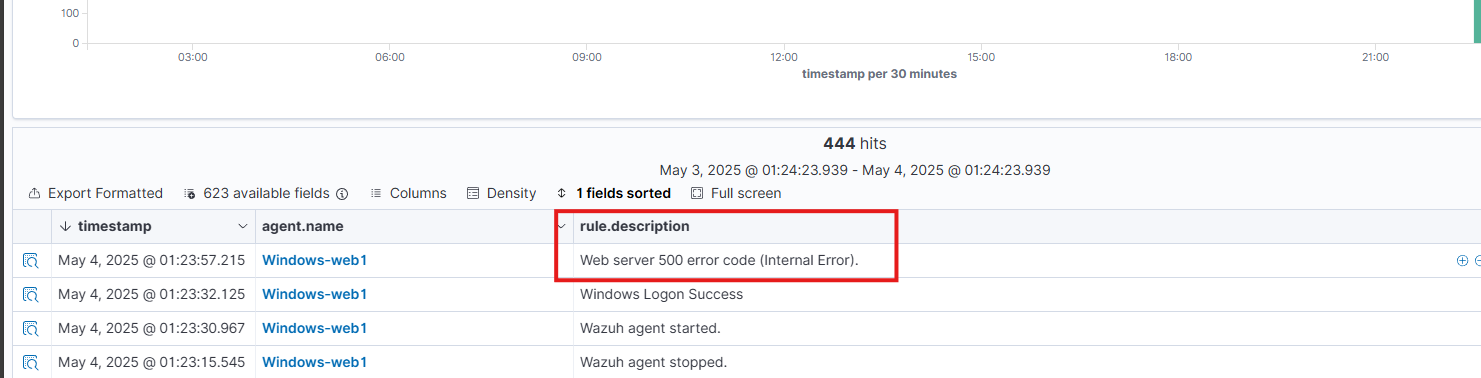1481x378 pixels.
Task: Expand timestamp column header menu
Action: (x=243, y=227)
